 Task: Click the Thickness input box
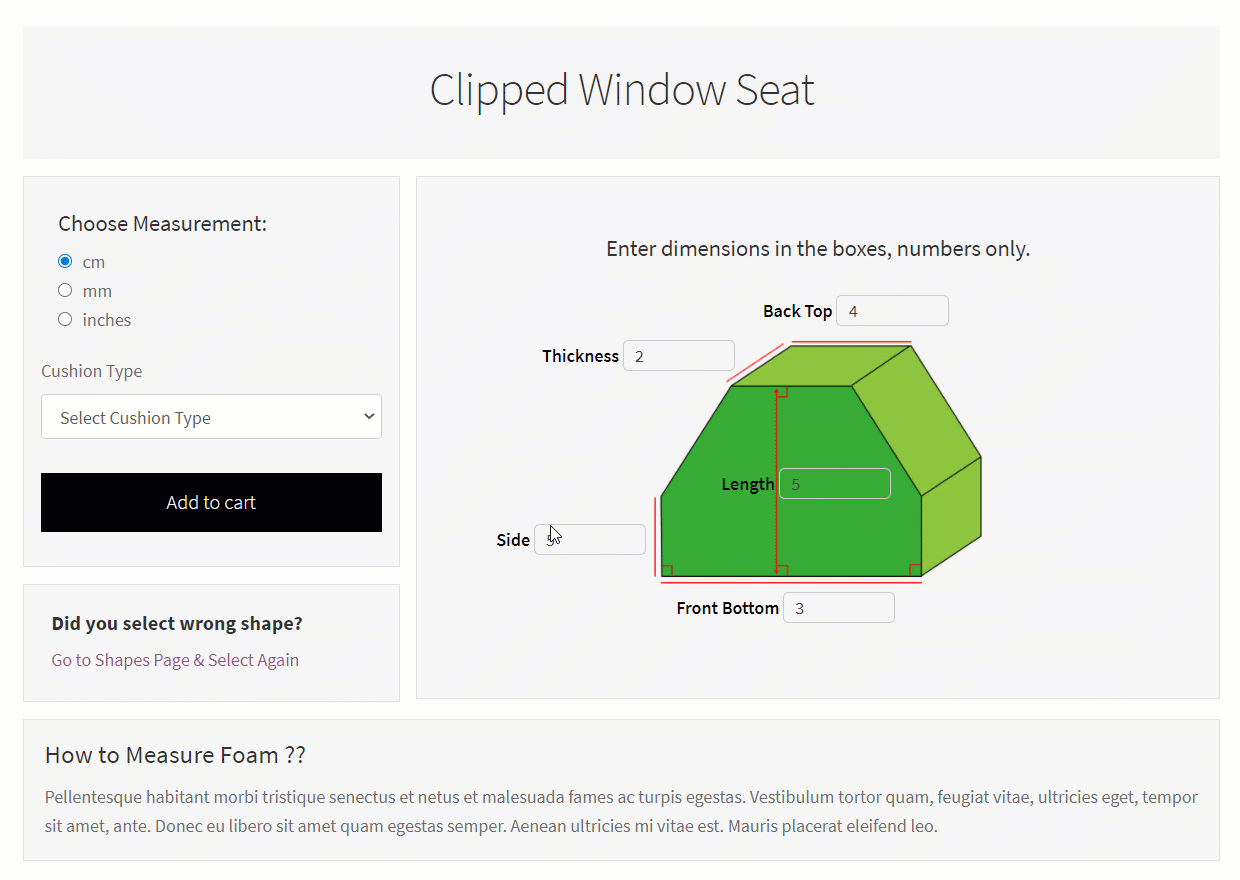(679, 356)
